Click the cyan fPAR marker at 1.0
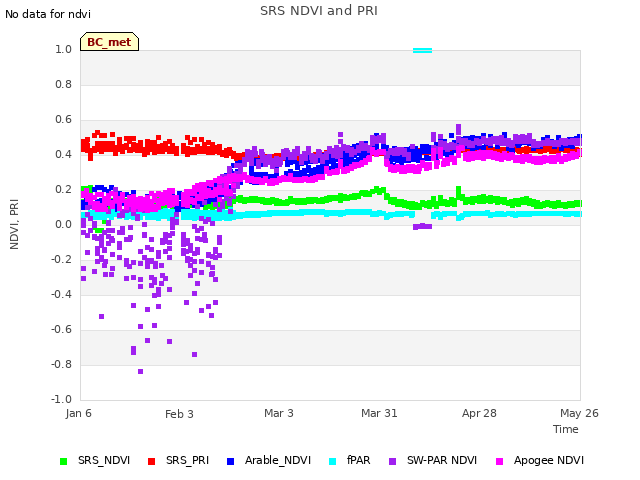Viewport: 640px width, 480px height. (x=422, y=51)
